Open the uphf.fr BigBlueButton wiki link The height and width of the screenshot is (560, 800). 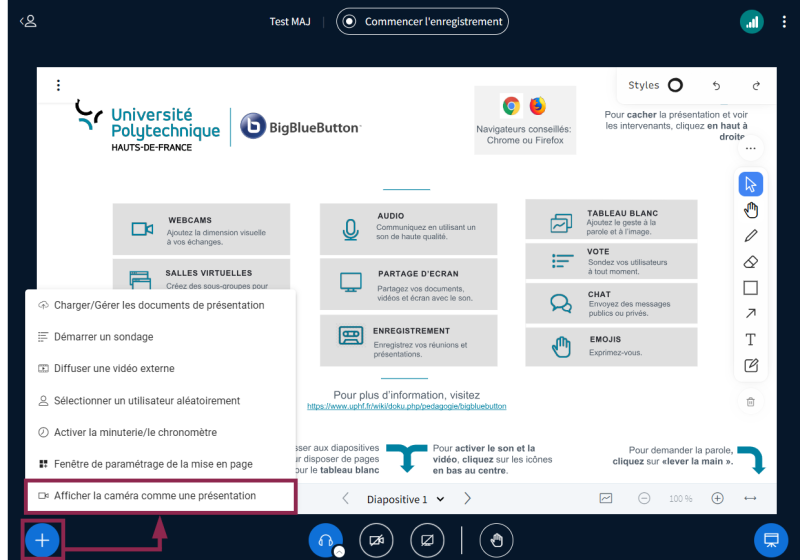(406, 407)
